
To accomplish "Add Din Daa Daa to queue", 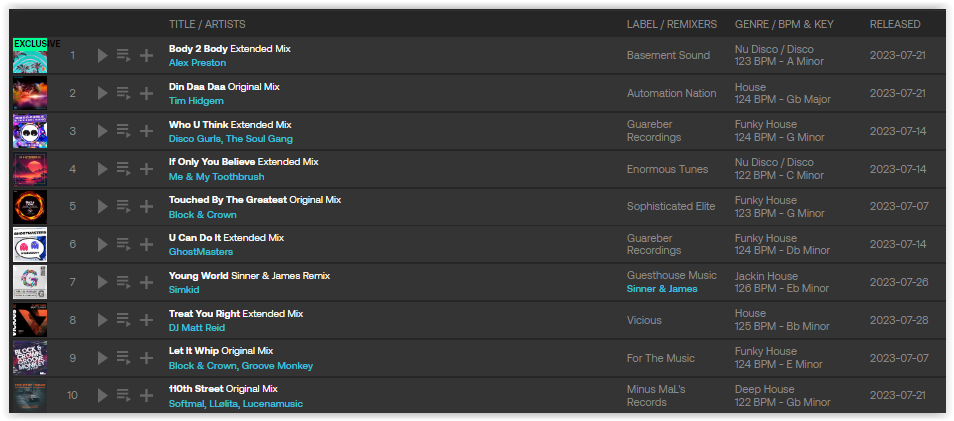I will [x=124, y=93].
